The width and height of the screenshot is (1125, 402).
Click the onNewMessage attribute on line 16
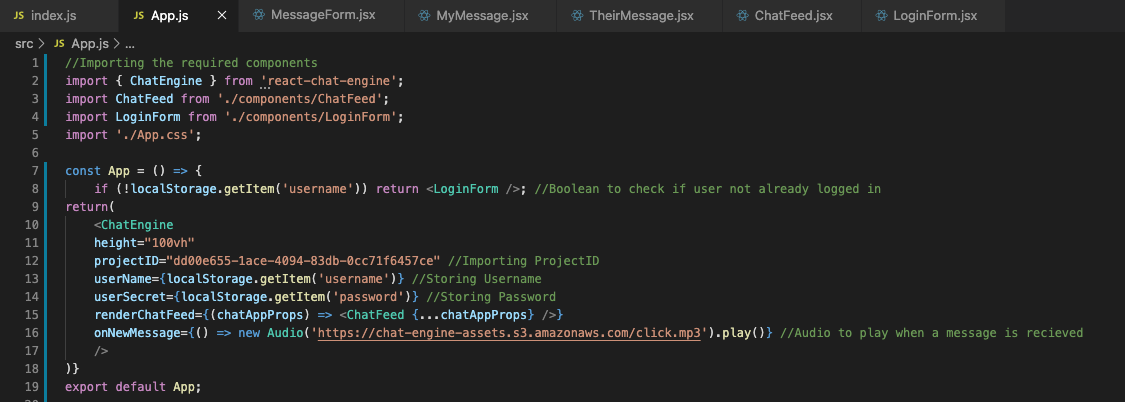pyautogui.click(x=137, y=332)
